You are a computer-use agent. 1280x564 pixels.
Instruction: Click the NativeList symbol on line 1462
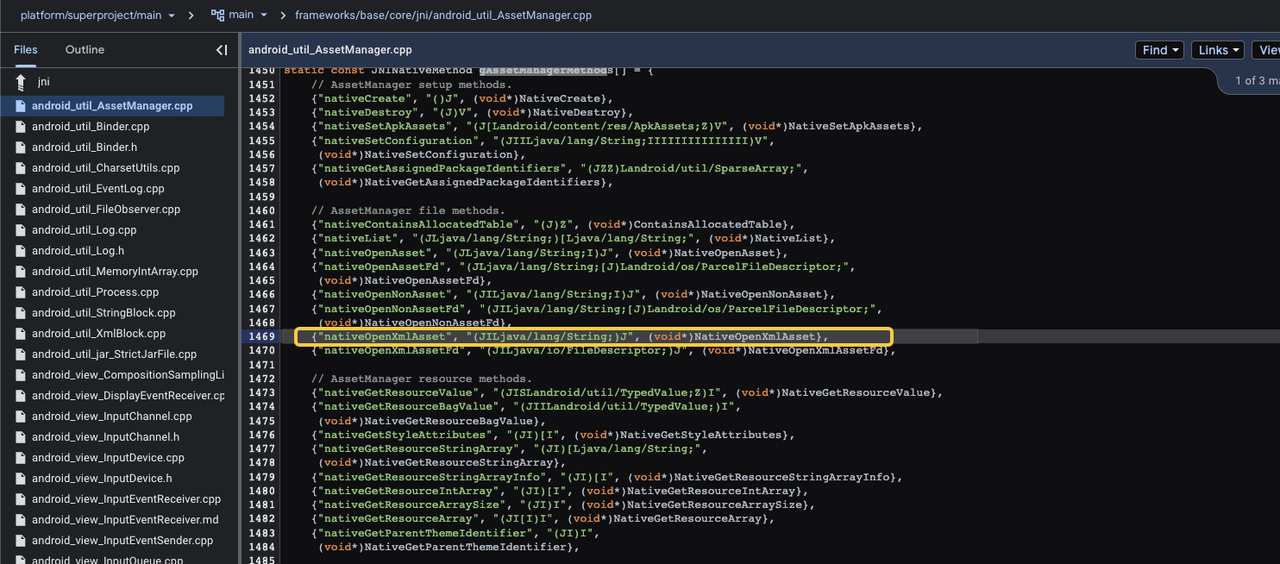[788, 239]
